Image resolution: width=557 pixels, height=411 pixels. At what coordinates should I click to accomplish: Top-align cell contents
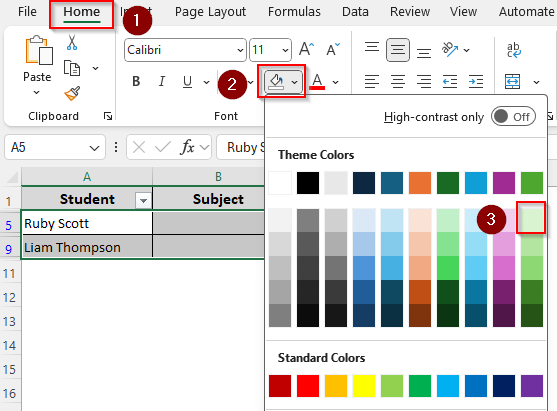372,47
